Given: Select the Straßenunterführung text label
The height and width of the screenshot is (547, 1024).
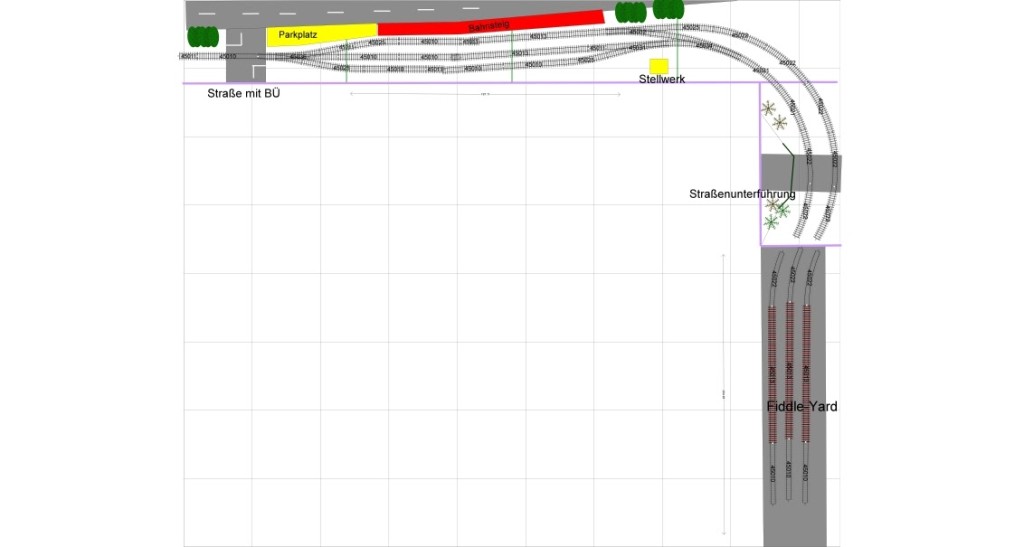Looking at the screenshot, I should [741, 193].
